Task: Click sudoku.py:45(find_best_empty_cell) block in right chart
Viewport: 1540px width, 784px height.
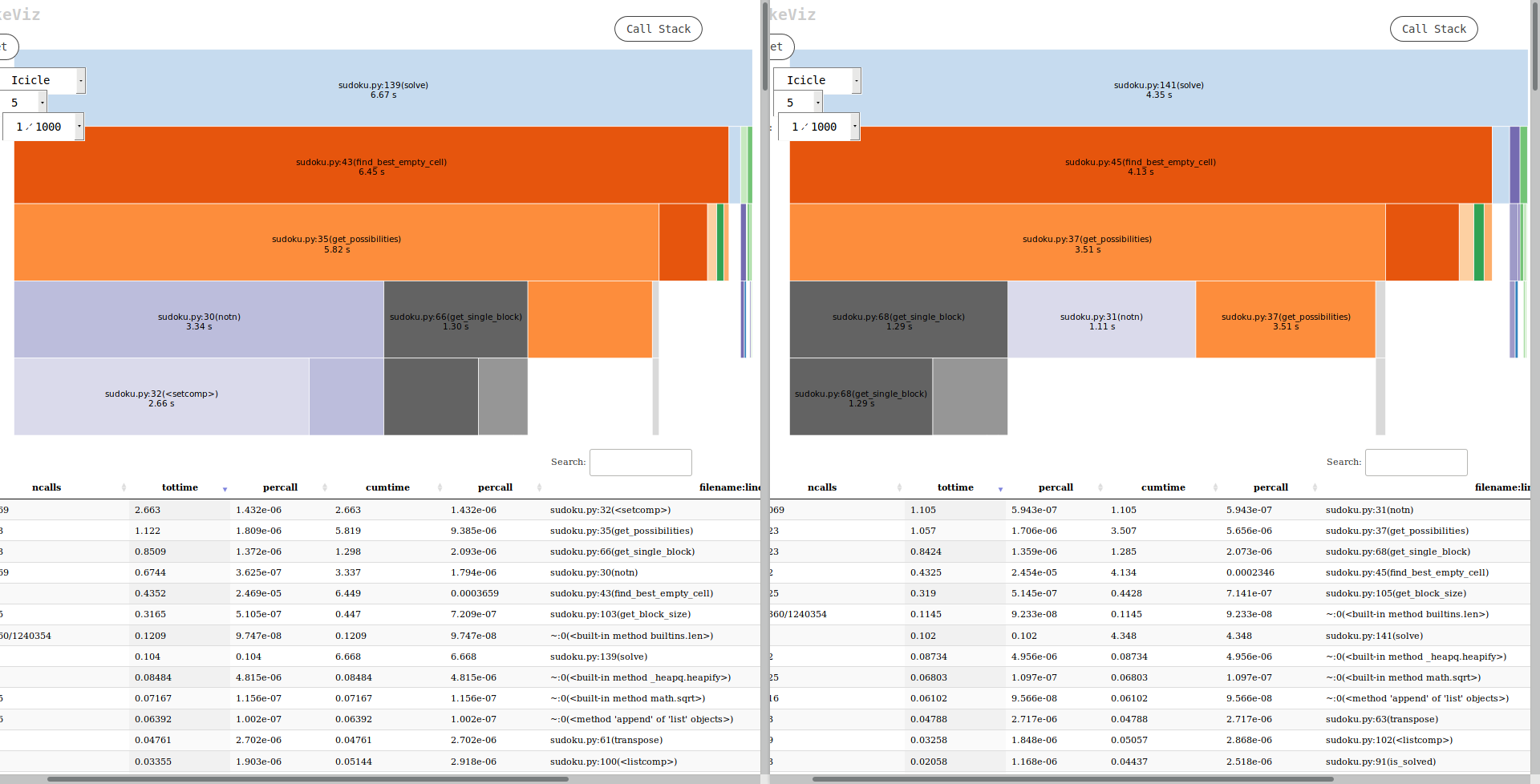Action: coord(1140,165)
